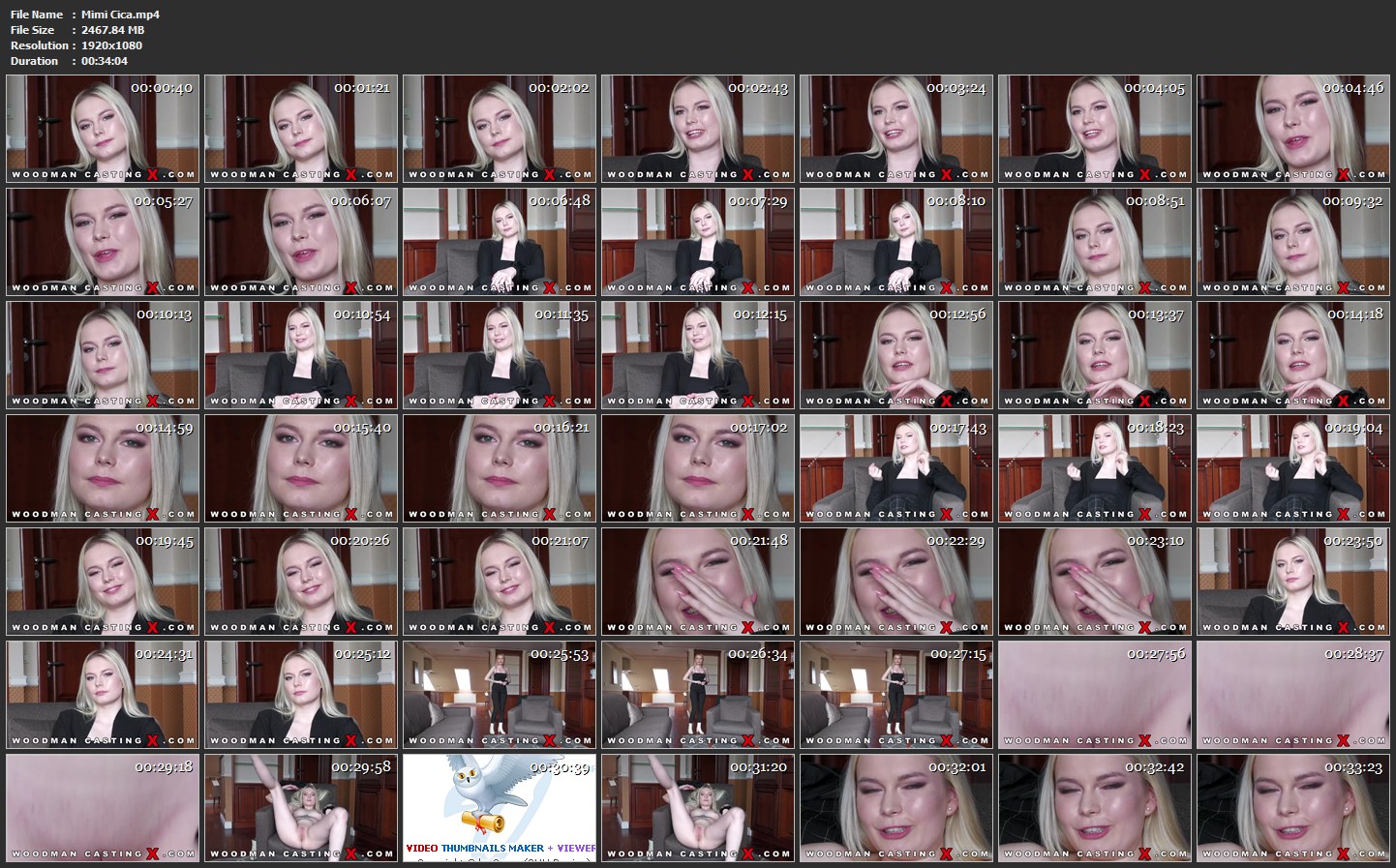The width and height of the screenshot is (1396, 868).
Task: Select the File Name label in header
Action: pyautogui.click(x=37, y=15)
